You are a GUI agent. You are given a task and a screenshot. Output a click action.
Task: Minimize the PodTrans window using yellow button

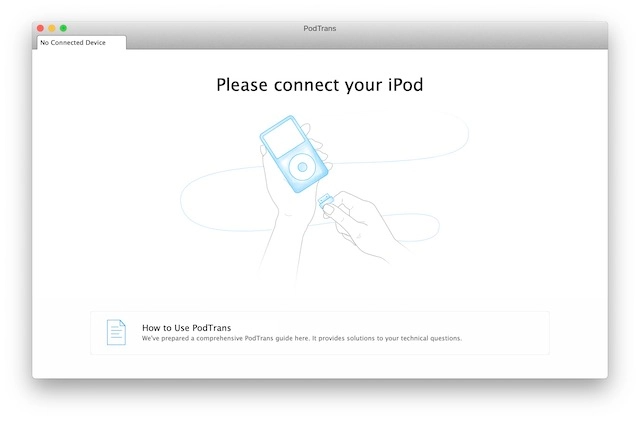52,28
